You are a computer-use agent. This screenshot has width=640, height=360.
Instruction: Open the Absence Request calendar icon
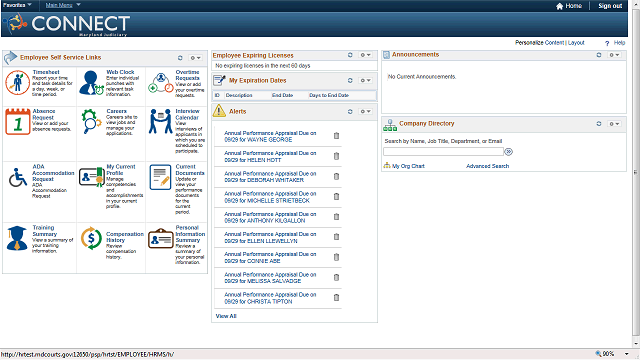(x=18, y=122)
